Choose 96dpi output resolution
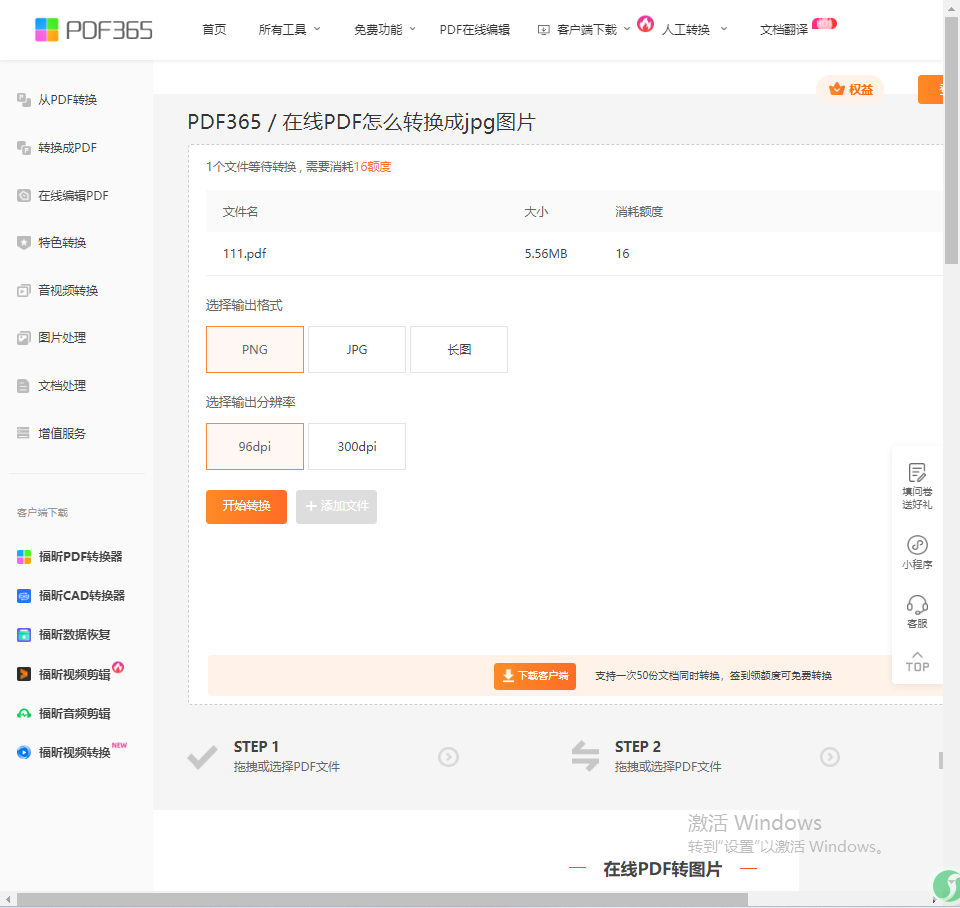Viewport: 960px width, 908px height. pyautogui.click(x=255, y=447)
